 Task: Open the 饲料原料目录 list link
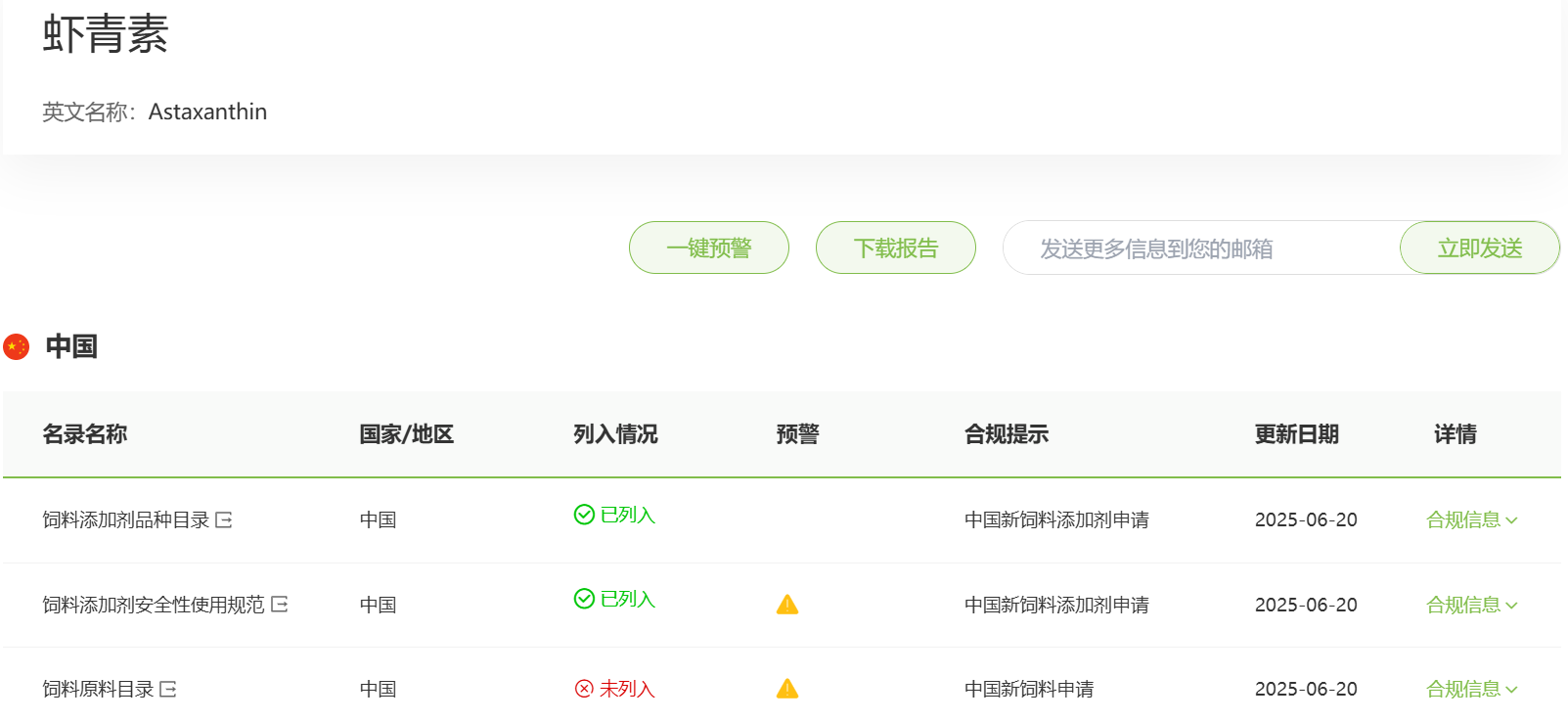(x=98, y=689)
